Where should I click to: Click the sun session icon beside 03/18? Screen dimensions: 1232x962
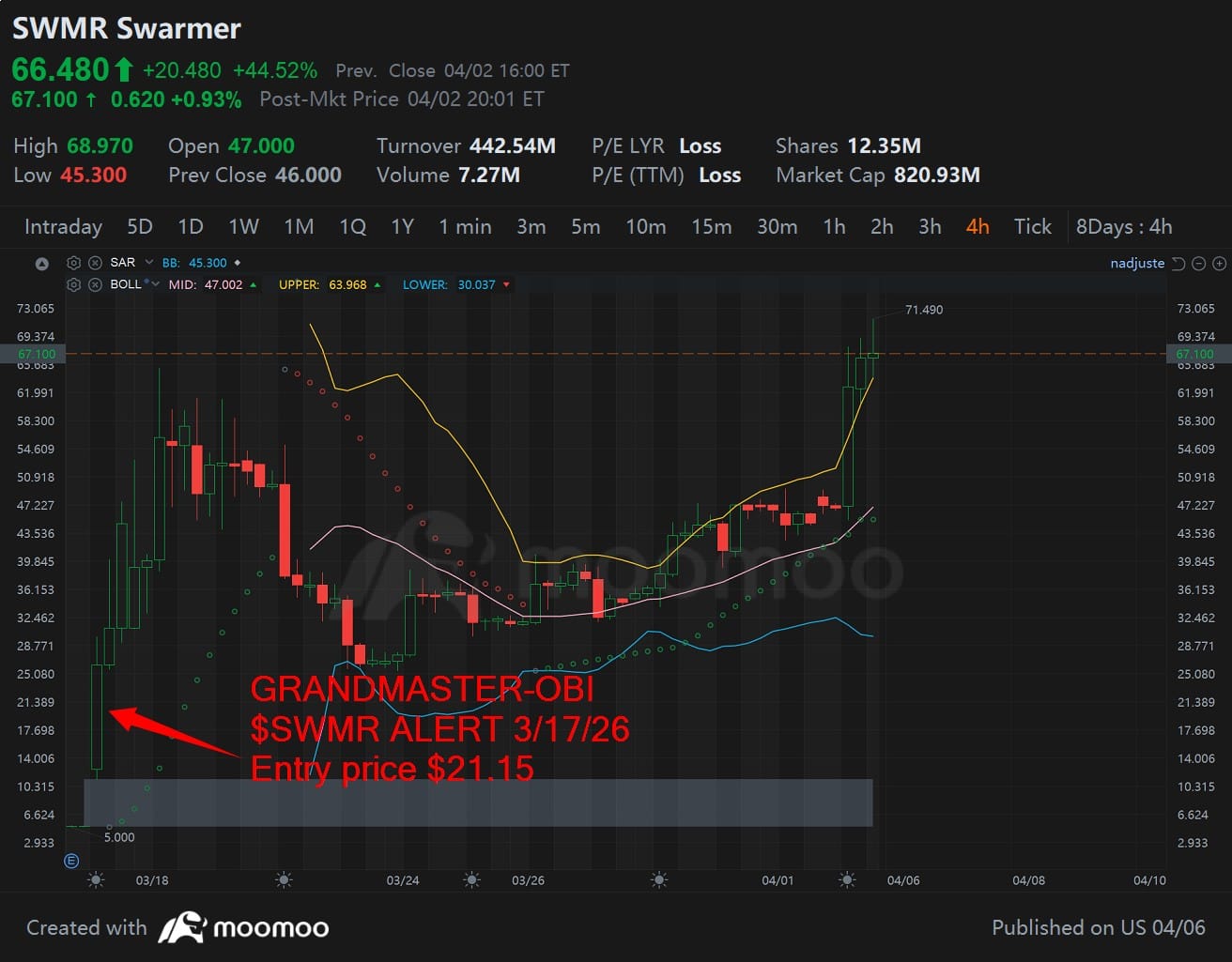coord(95,880)
